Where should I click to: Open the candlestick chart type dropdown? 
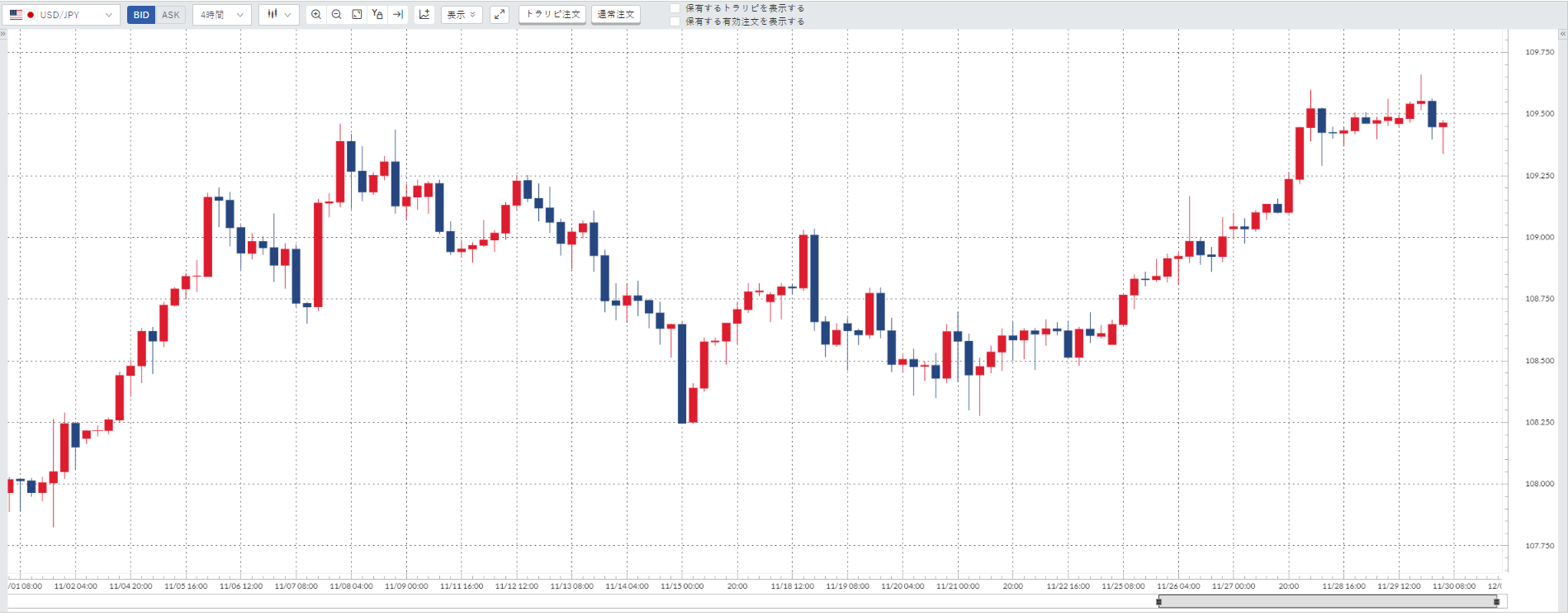pos(279,15)
